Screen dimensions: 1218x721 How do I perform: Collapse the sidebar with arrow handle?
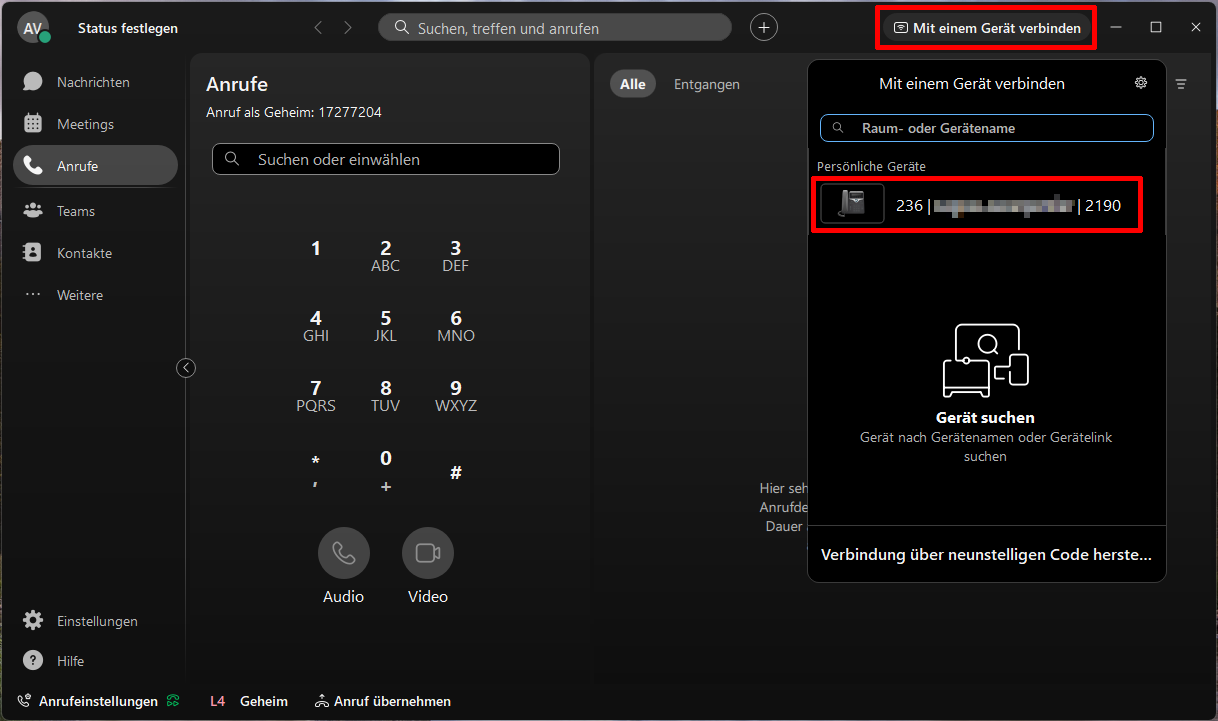[x=186, y=368]
